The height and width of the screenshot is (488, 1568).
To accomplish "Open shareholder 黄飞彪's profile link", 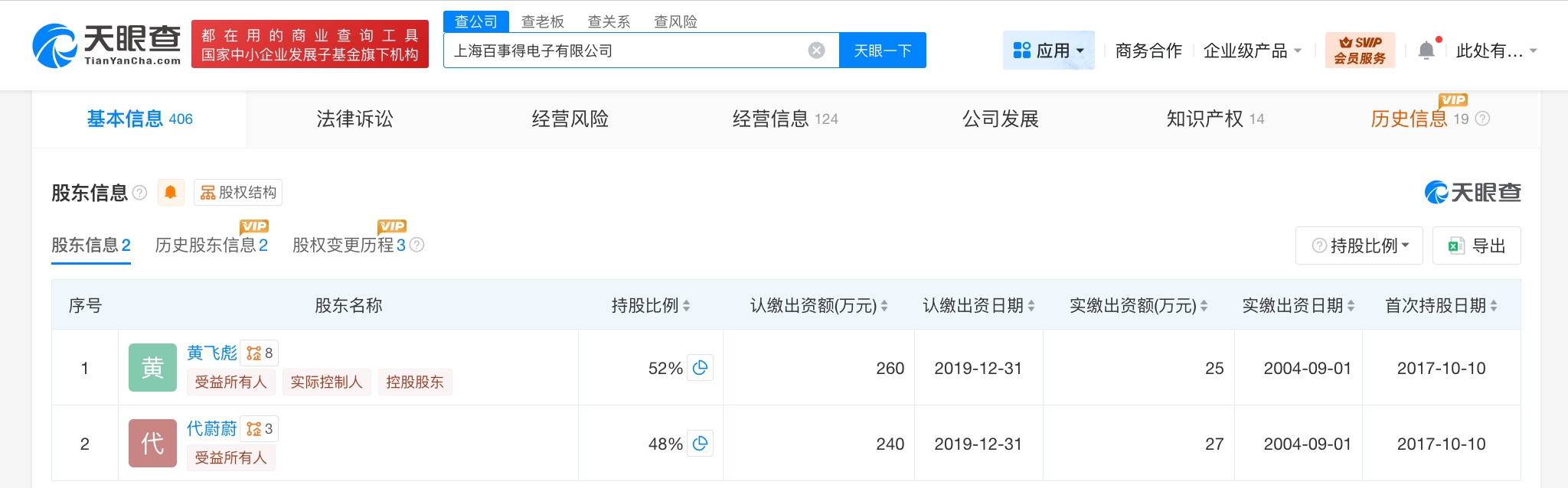I will (212, 353).
